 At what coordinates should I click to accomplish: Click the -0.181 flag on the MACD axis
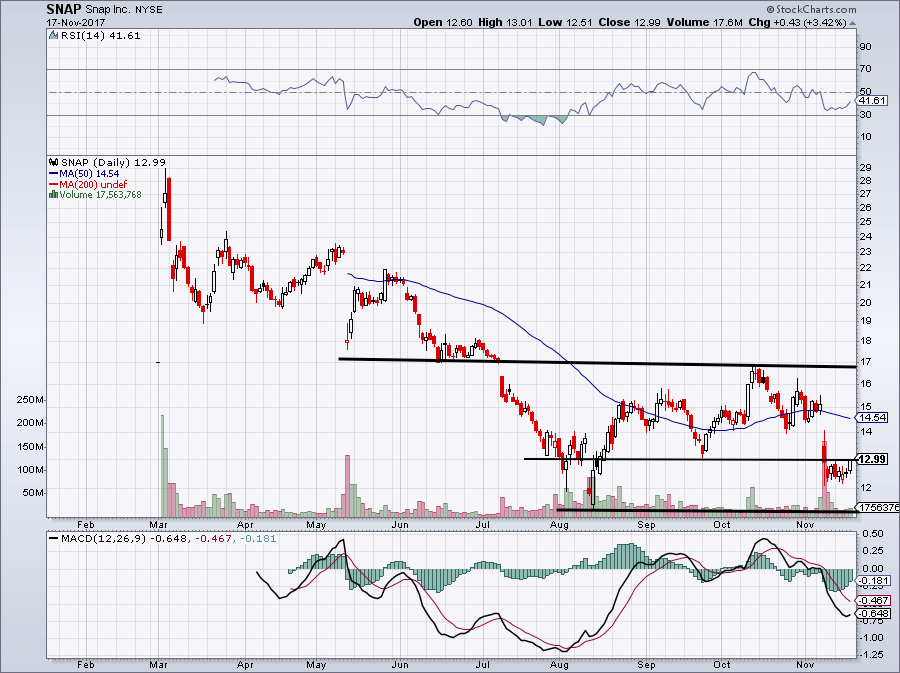[872, 581]
